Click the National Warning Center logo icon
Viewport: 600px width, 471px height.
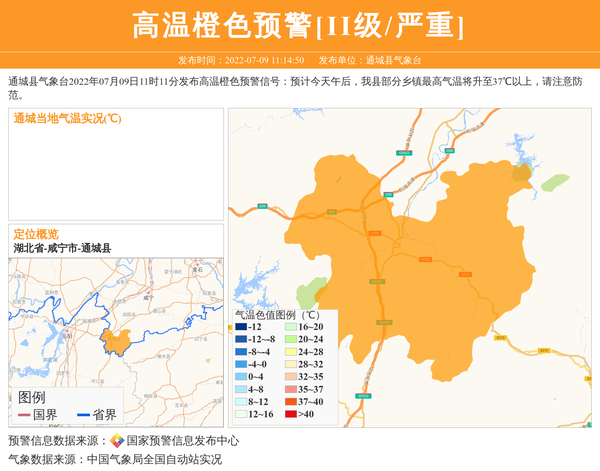coord(117,440)
